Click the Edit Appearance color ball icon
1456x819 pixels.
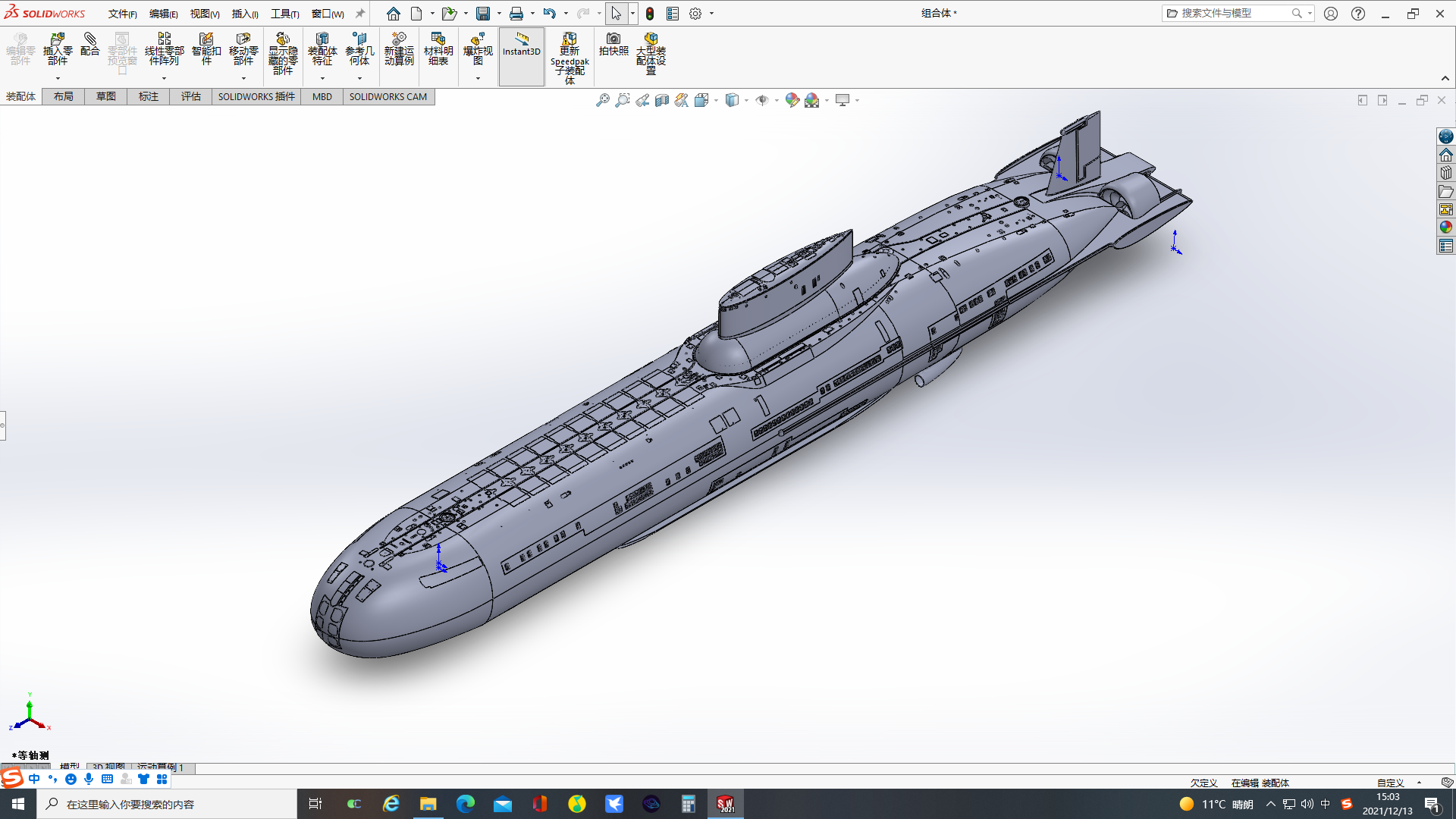pyautogui.click(x=792, y=100)
